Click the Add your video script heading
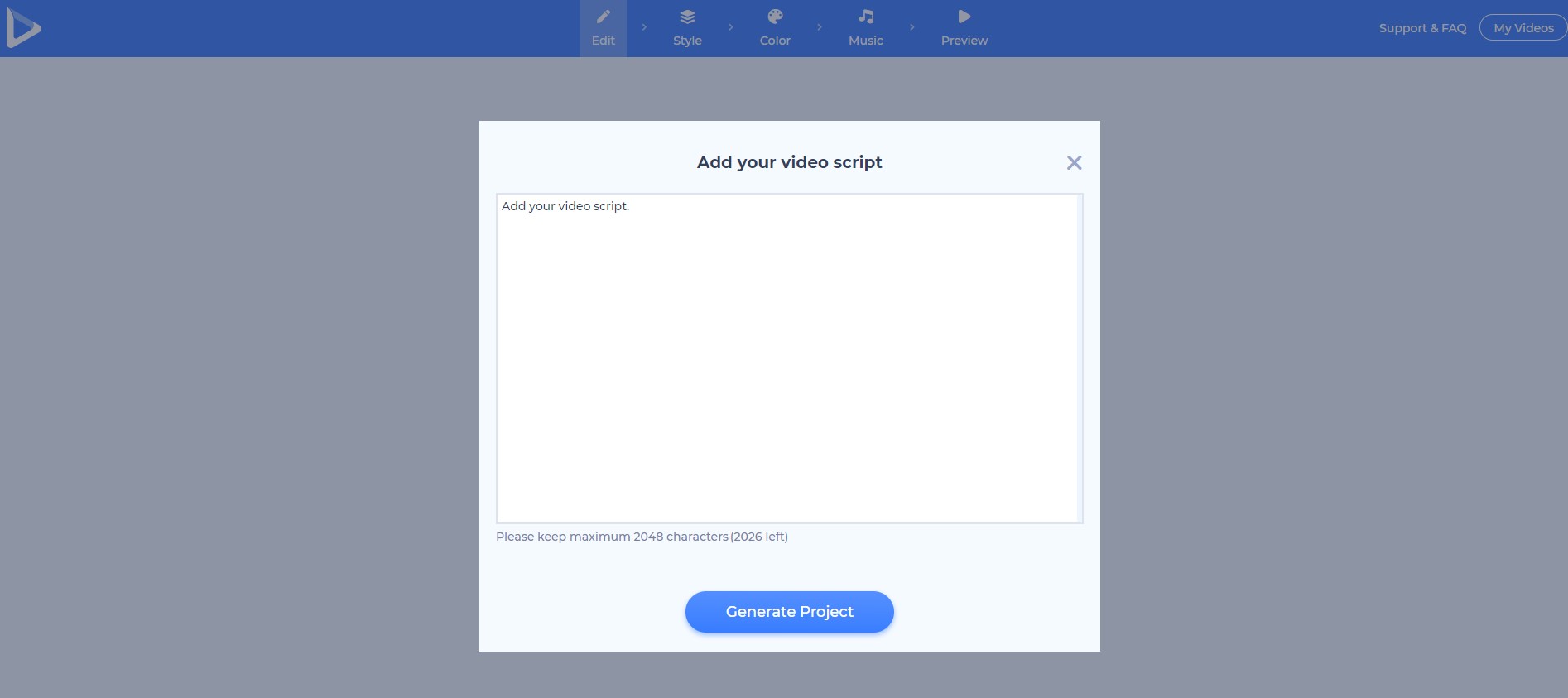Image resolution: width=1568 pixels, height=698 pixels. (x=789, y=162)
